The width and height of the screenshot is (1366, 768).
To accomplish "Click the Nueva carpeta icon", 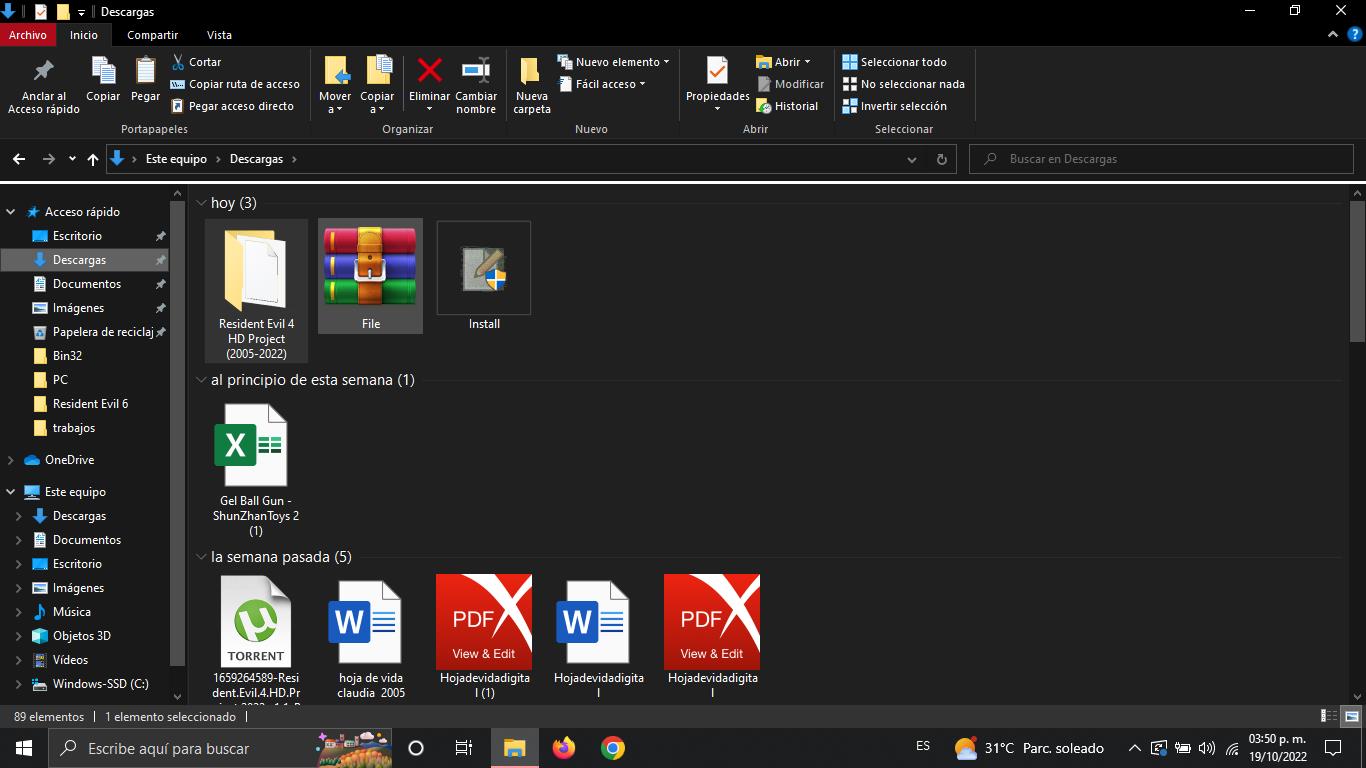I will click(x=531, y=71).
